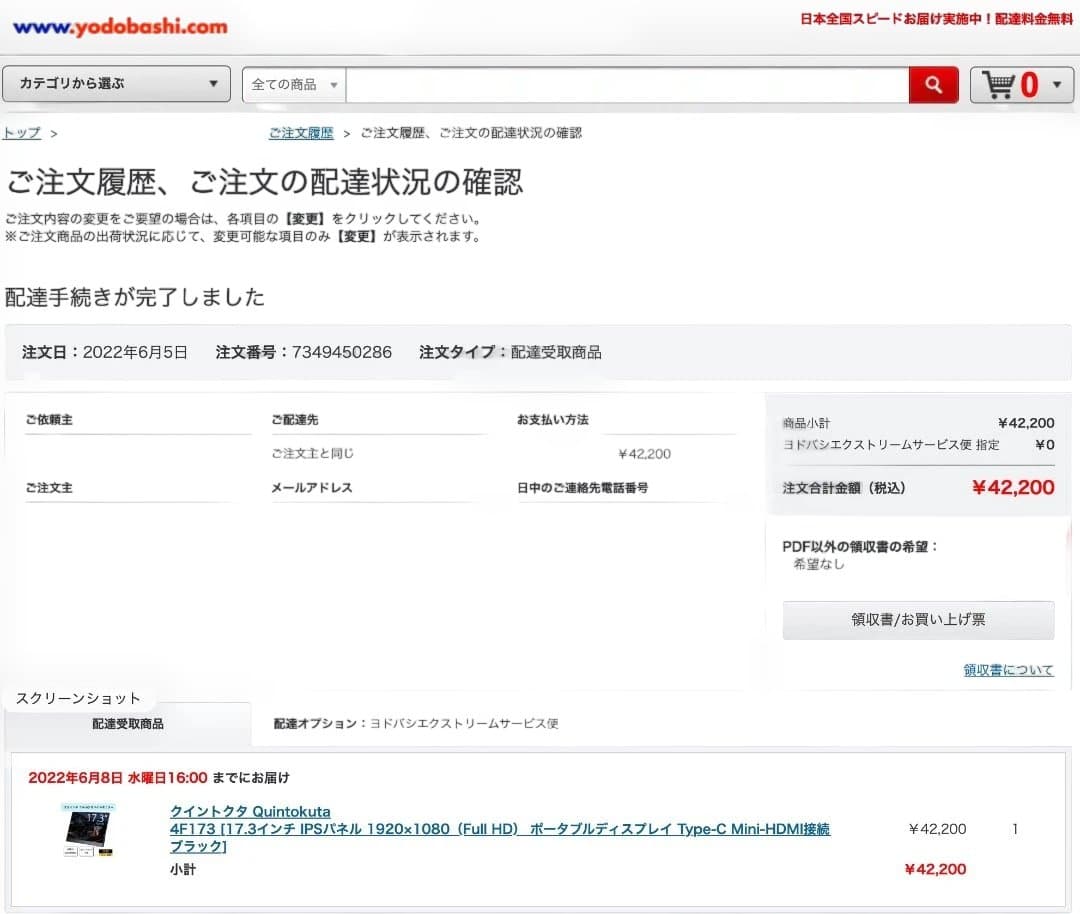This screenshot has height=914, width=1080.
Task: Expand the cart dropdown arrow
Action: point(1057,85)
